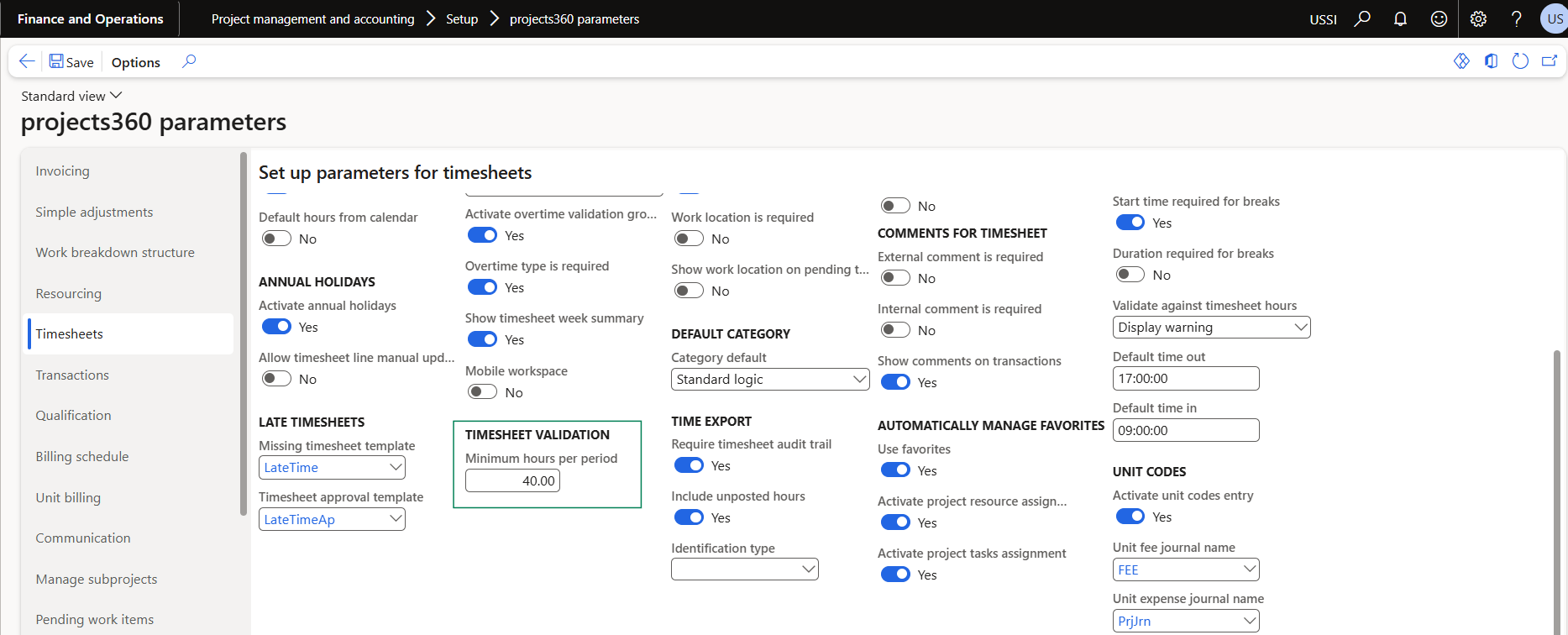Select the Billing schedule sidebar tab
This screenshot has width=1568, height=635.
pyautogui.click(x=82, y=456)
